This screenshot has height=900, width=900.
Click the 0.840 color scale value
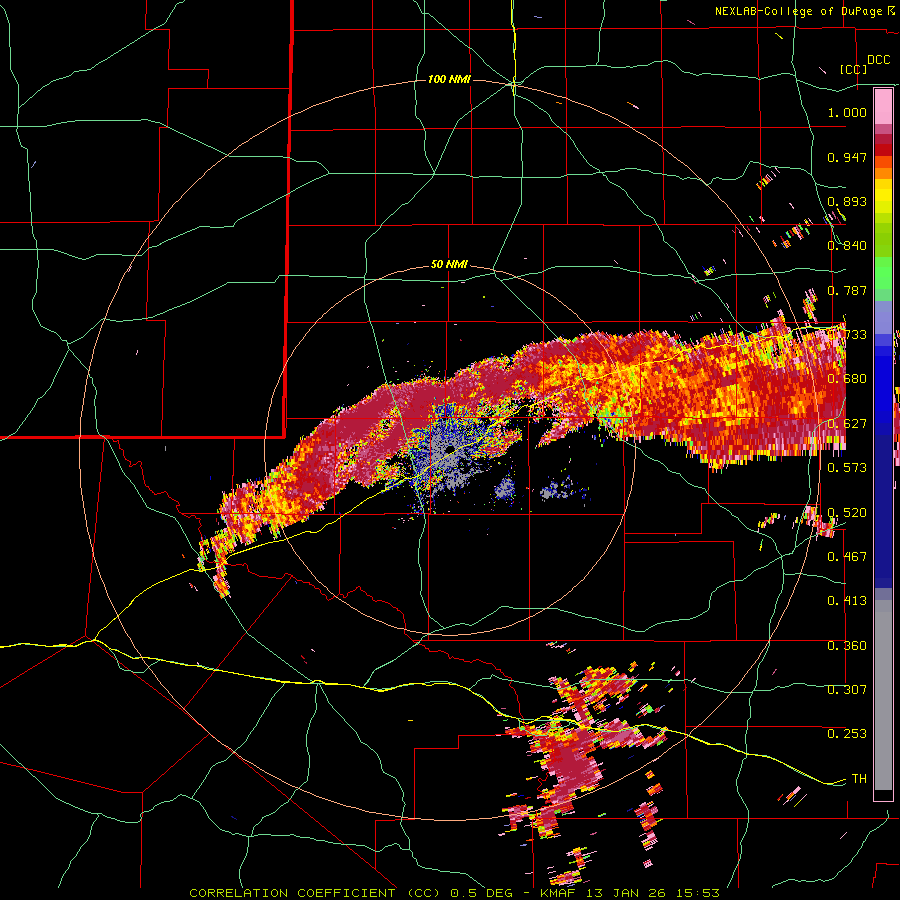(847, 246)
